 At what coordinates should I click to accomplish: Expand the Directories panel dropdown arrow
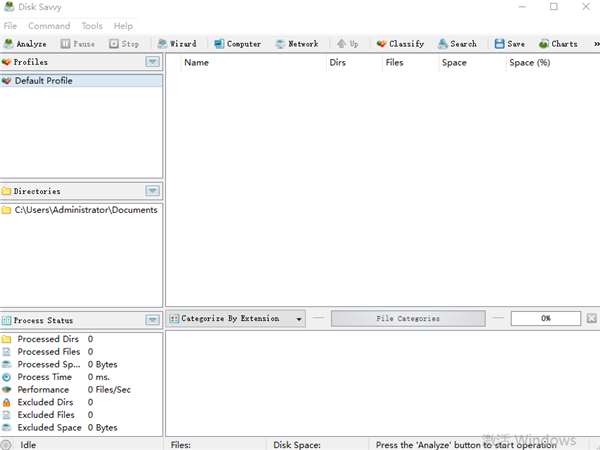point(152,191)
